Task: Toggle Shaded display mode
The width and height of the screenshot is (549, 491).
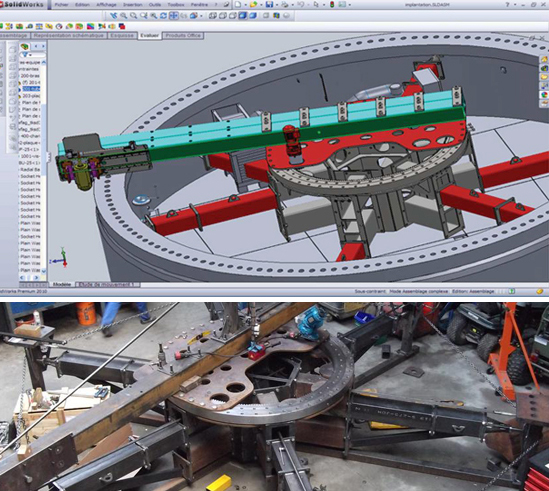Action: click(253, 16)
